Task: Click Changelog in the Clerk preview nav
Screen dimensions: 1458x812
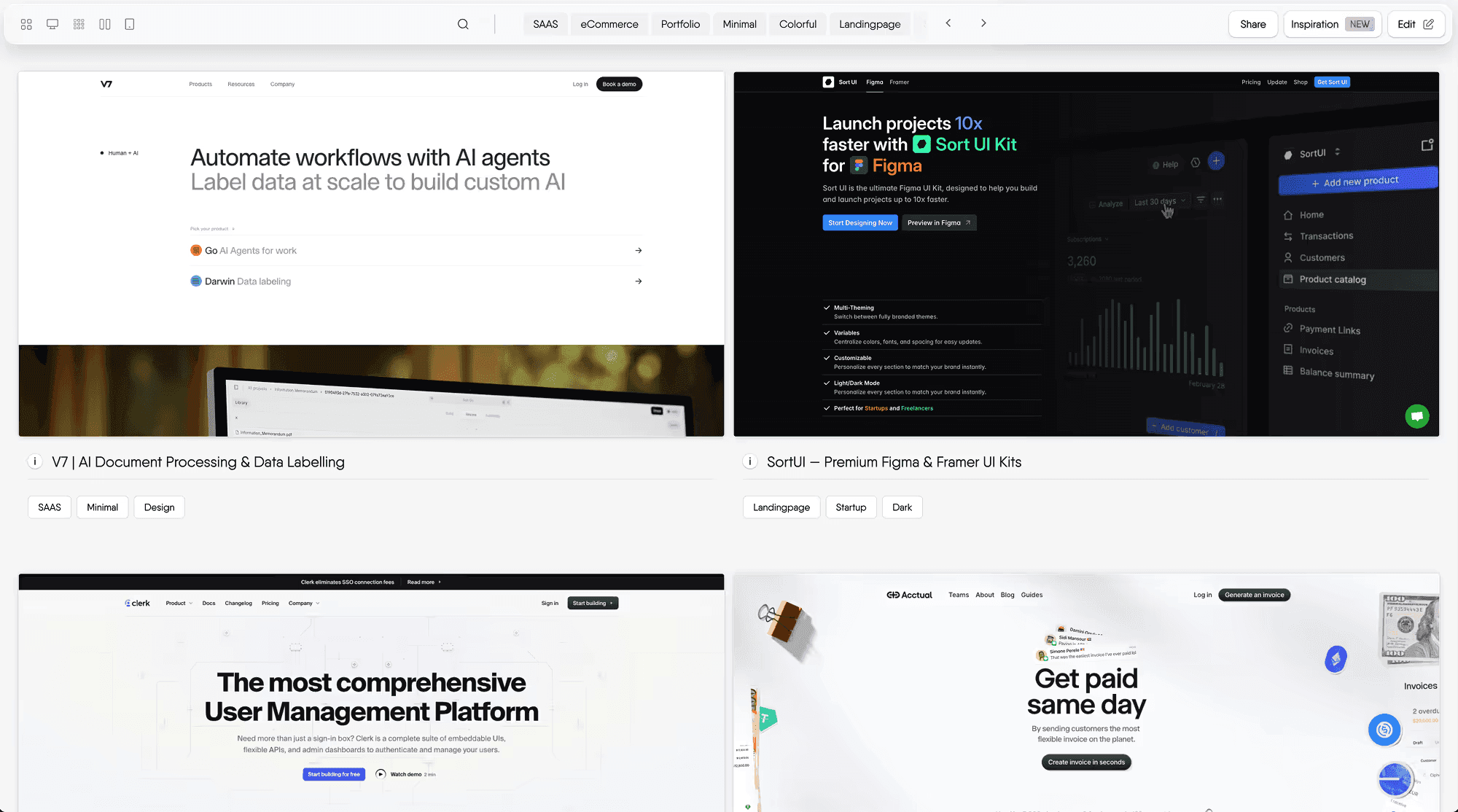Action: pos(238,603)
